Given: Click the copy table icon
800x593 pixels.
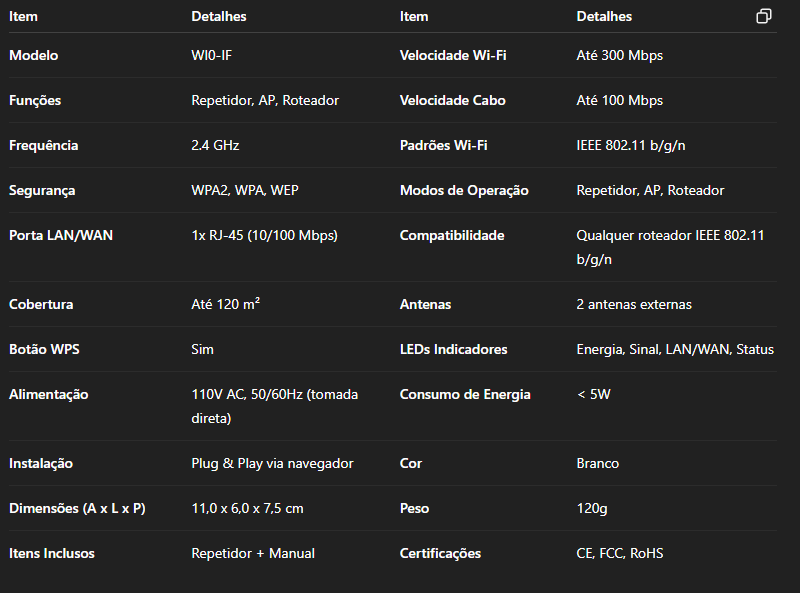Looking at the screenshot, I should [763, 16].
